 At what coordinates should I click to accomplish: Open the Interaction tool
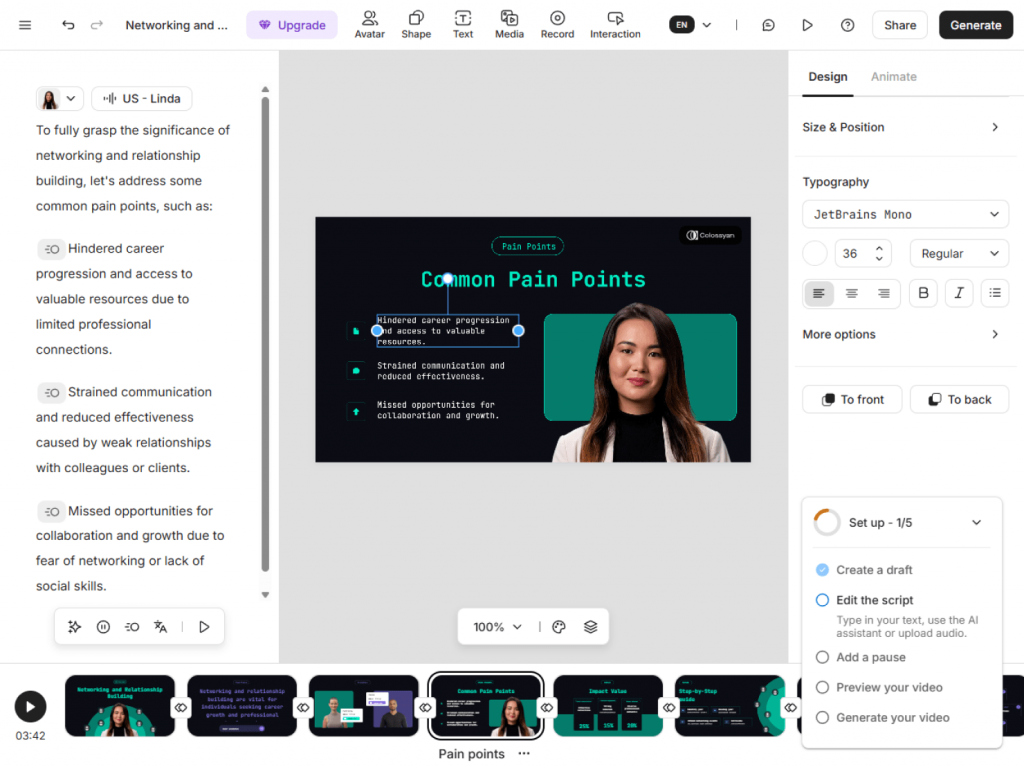tap(615, 25)
